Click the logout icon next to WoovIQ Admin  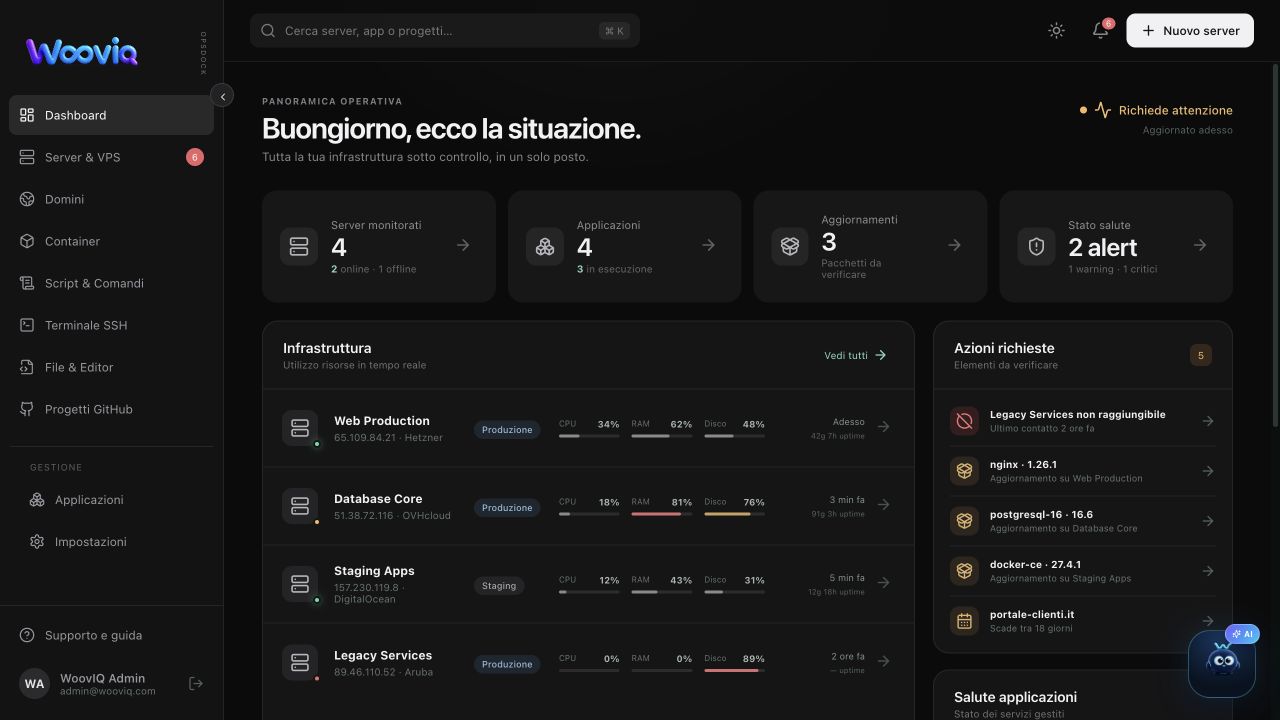point(196,684)
